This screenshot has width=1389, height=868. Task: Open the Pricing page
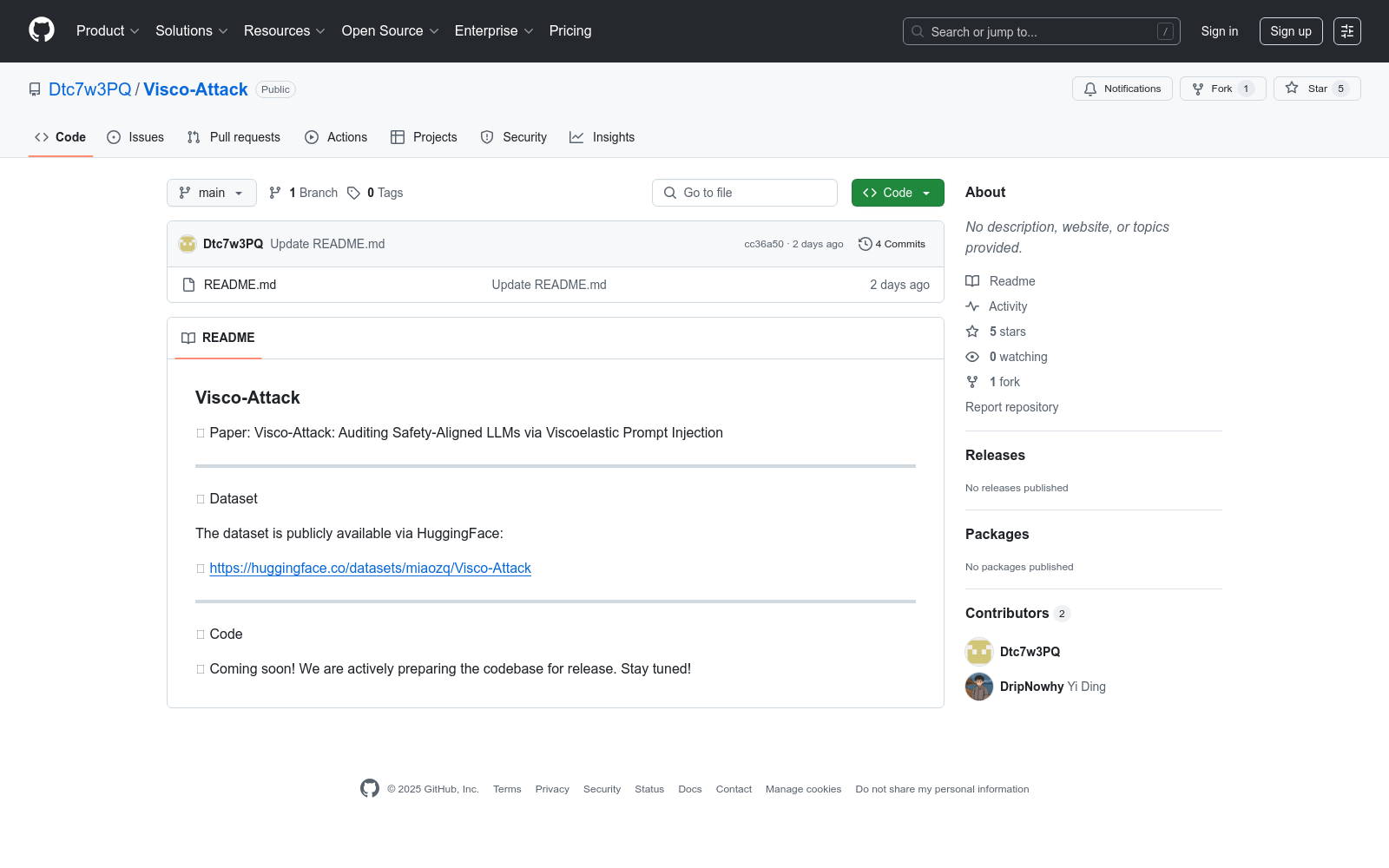coord(570,31)
